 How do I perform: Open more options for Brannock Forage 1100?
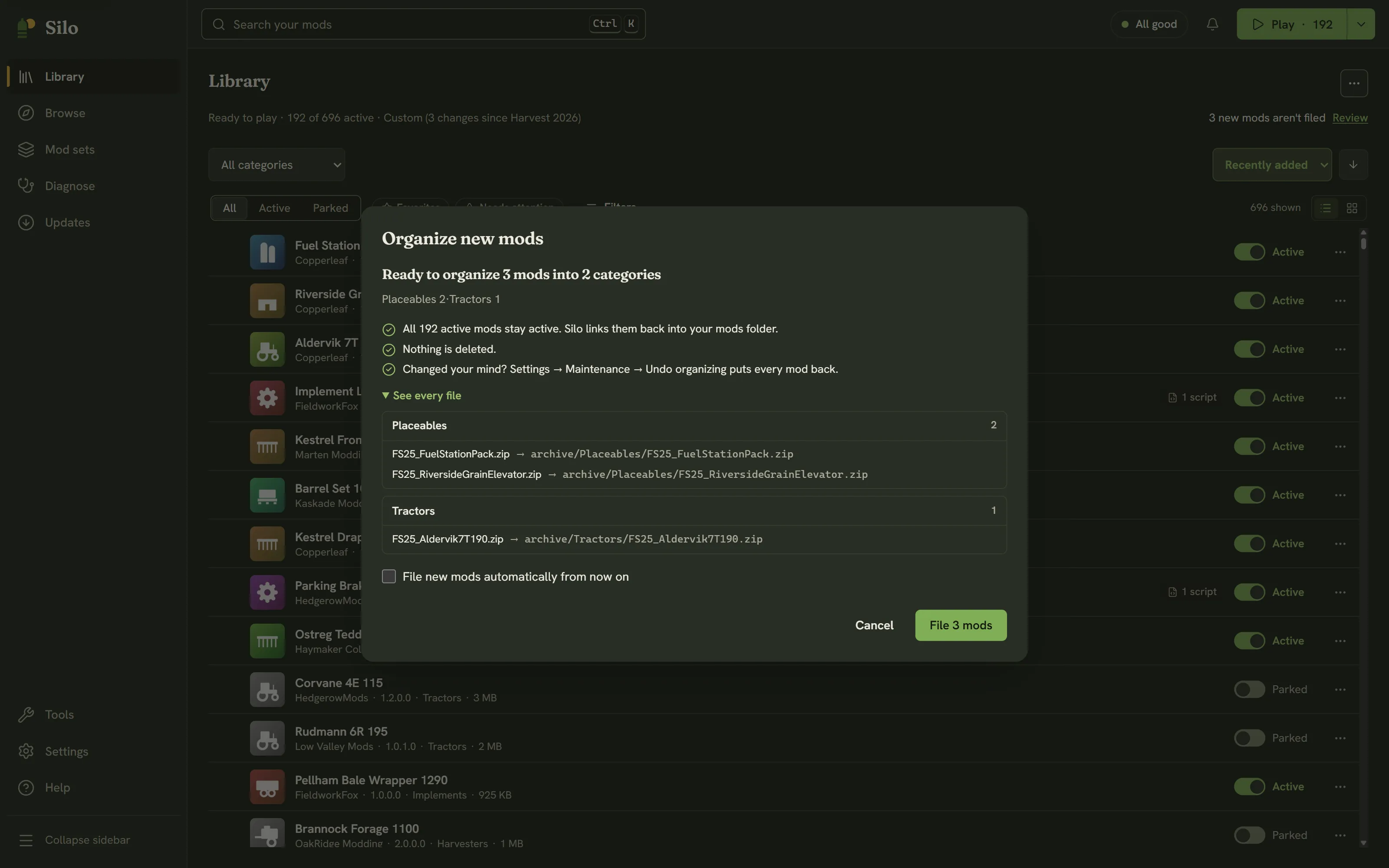(x=1340, y=835)
